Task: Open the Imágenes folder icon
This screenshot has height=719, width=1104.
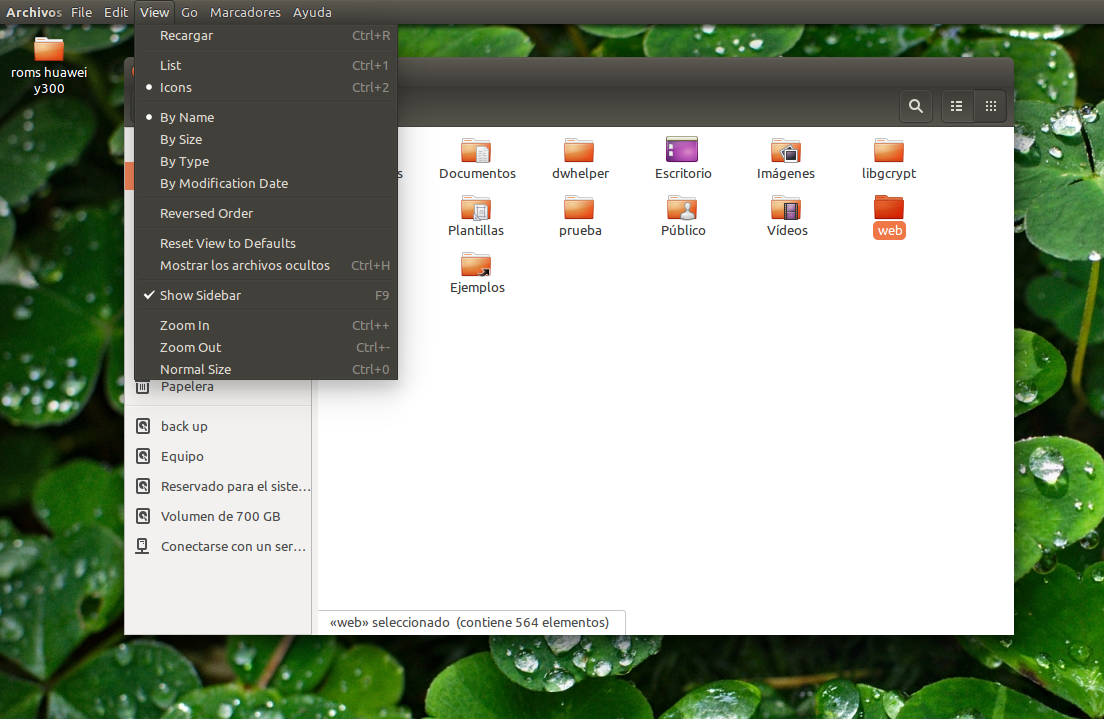Action: pos(786,152)
